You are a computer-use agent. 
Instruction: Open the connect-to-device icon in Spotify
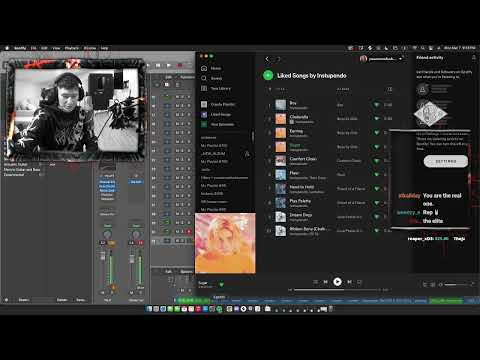[x=433, y=285]
